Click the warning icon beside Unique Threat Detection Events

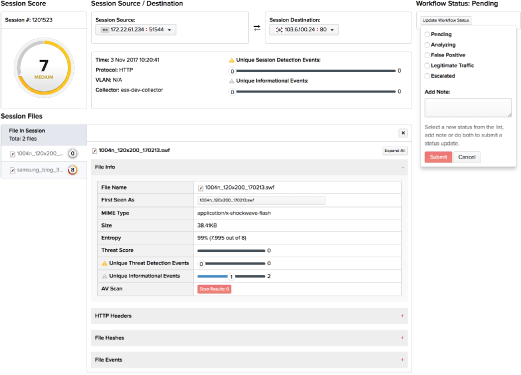104,263
